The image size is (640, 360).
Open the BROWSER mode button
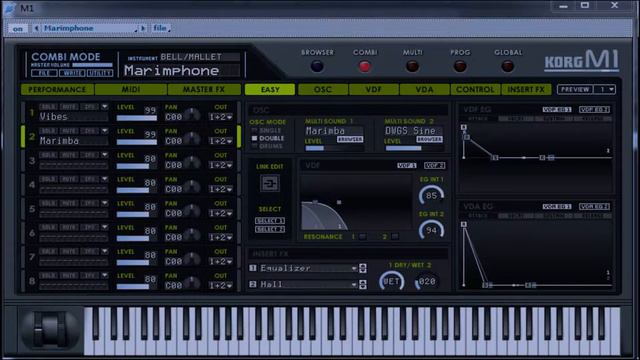point(317,66)
